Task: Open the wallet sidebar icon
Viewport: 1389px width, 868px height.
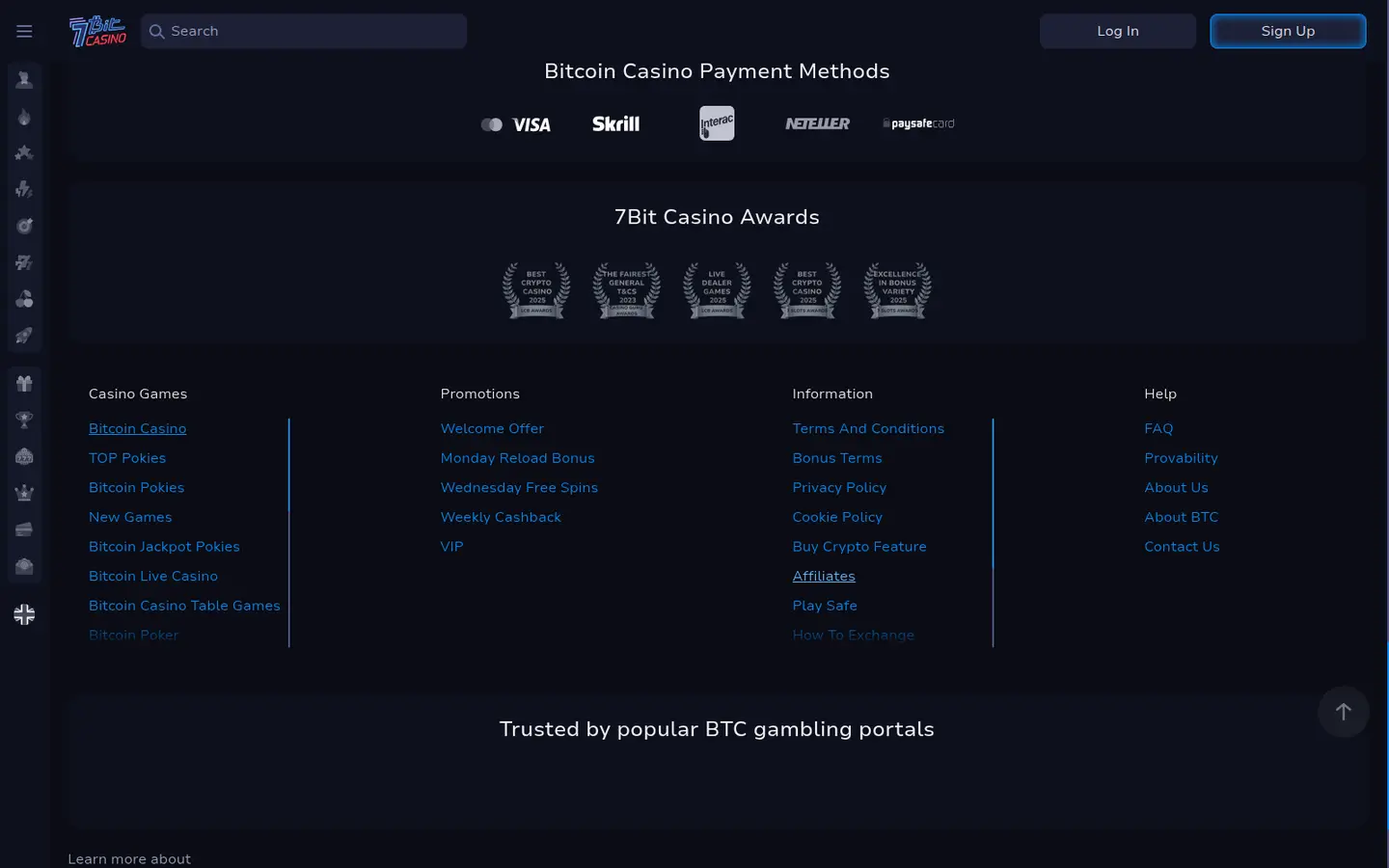Action: coord(24,566)
